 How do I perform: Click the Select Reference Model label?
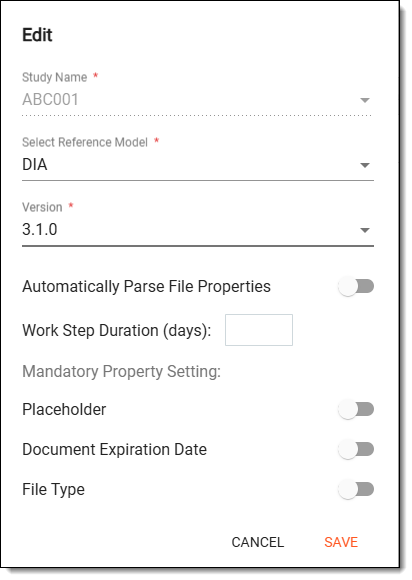point(85,142)
